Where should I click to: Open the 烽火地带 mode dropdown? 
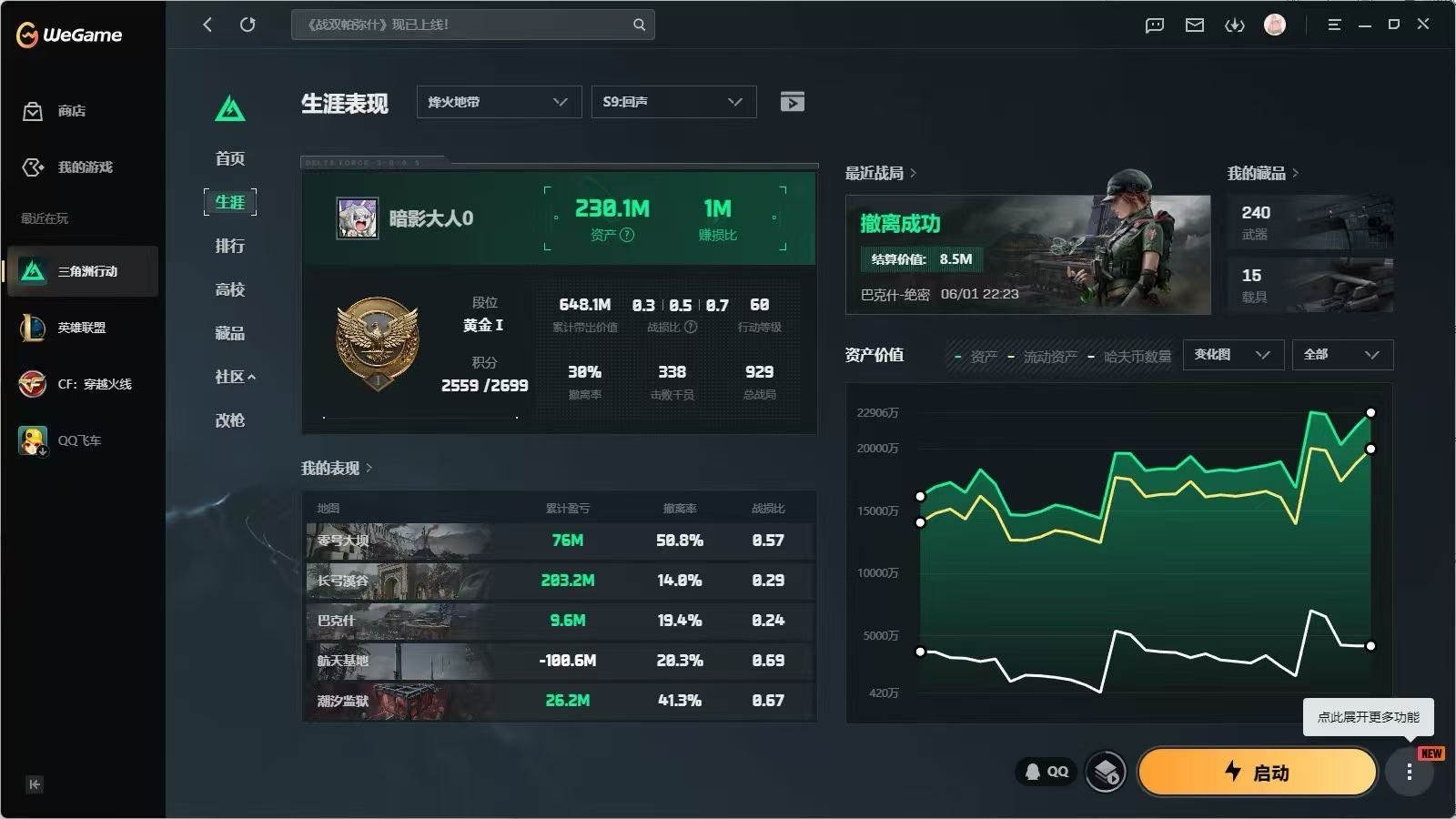[x=499, y=102]
